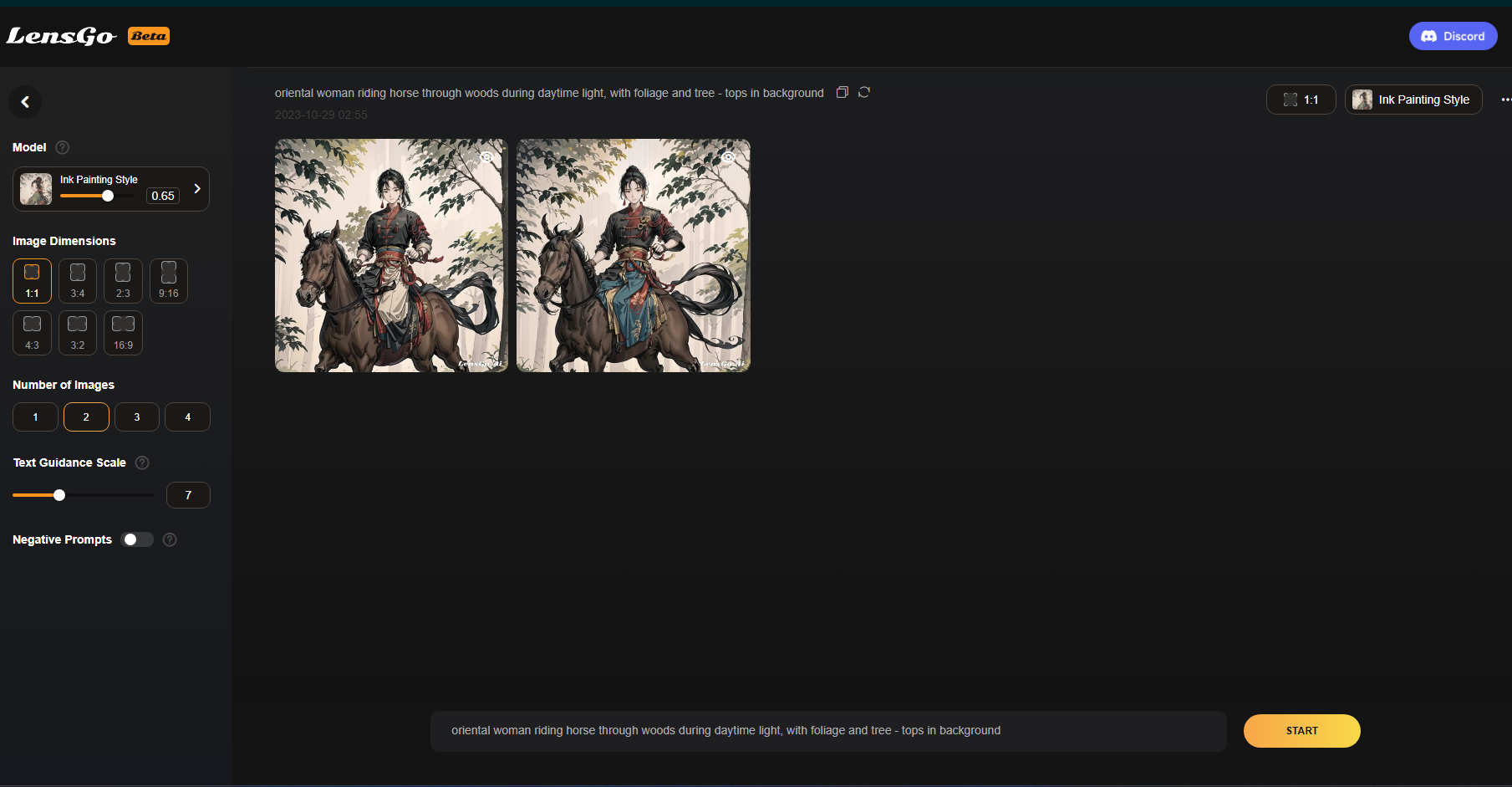Open Negative Prompts help icon
This screenshot has height=787, width=1512.
(170, 539)
